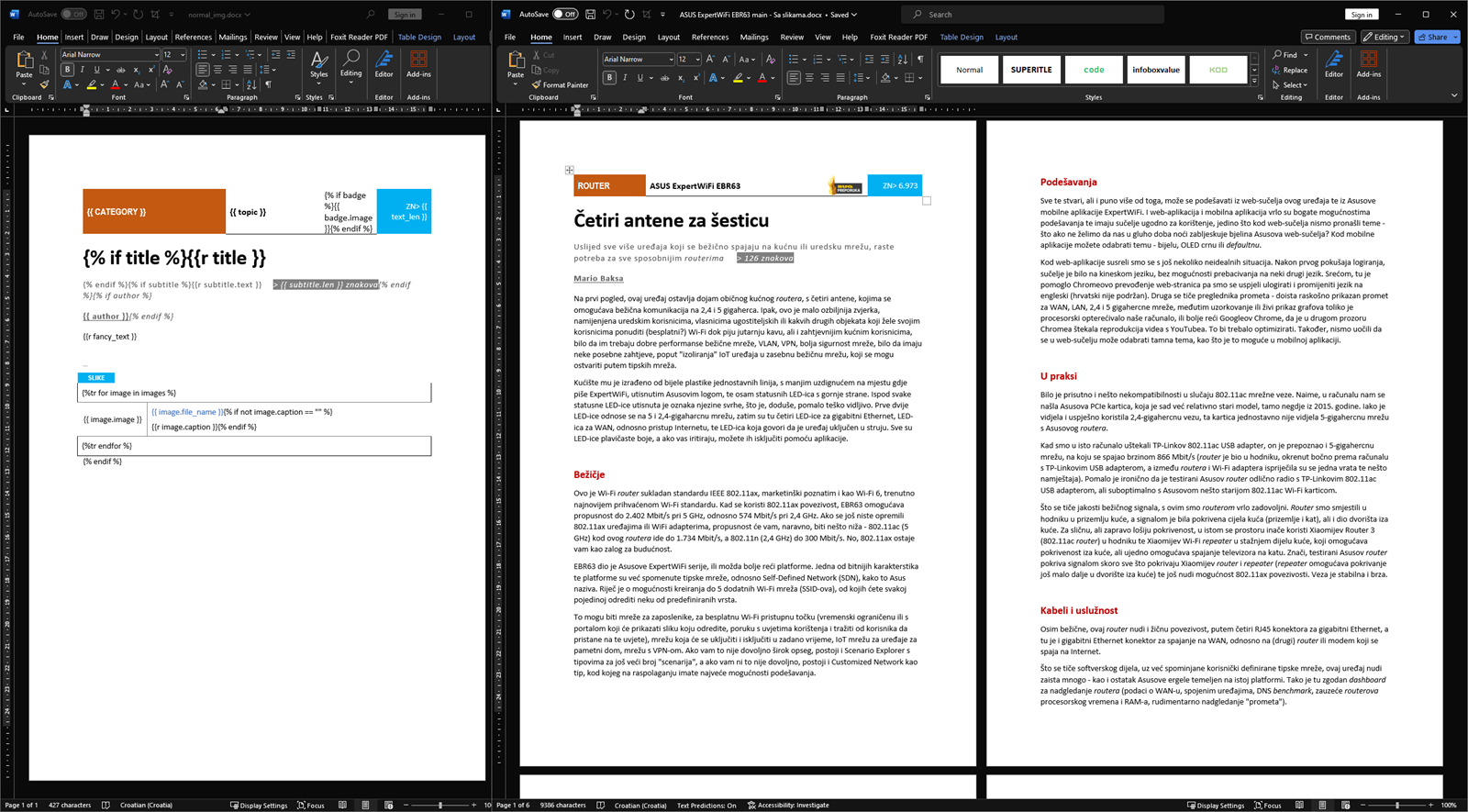This screenshot has height=812, width=1468.
Task: Click the Share button
Action: [1437, 37]
